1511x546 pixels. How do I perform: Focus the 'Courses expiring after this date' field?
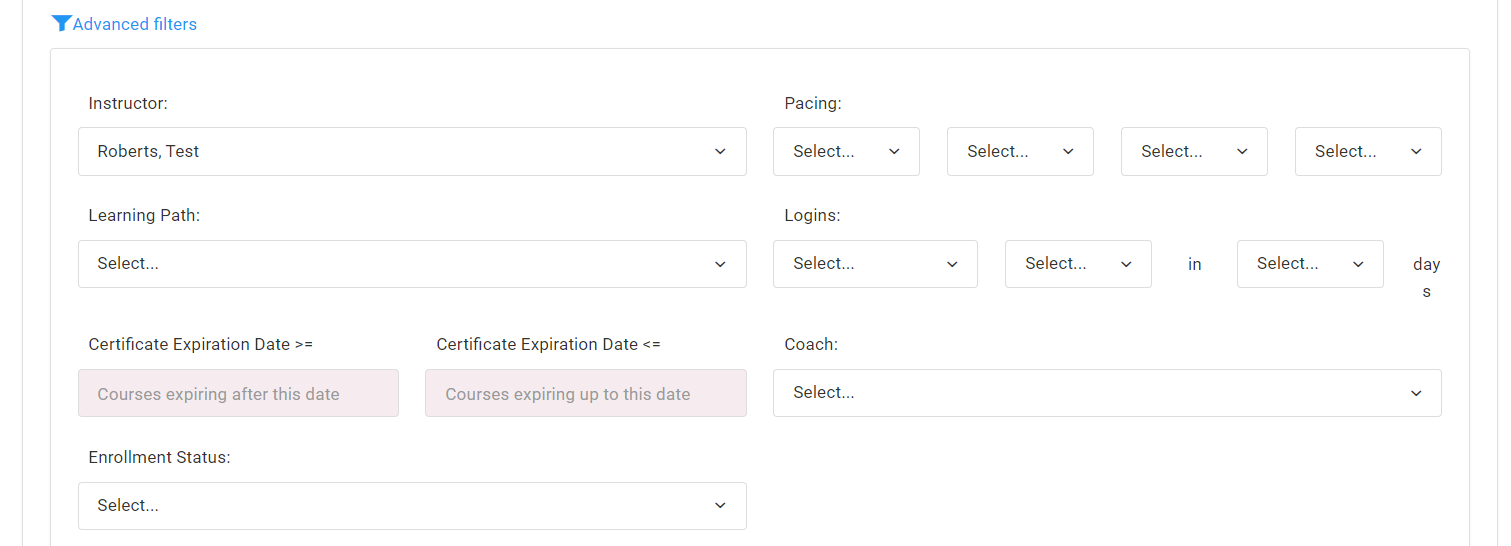238,394
